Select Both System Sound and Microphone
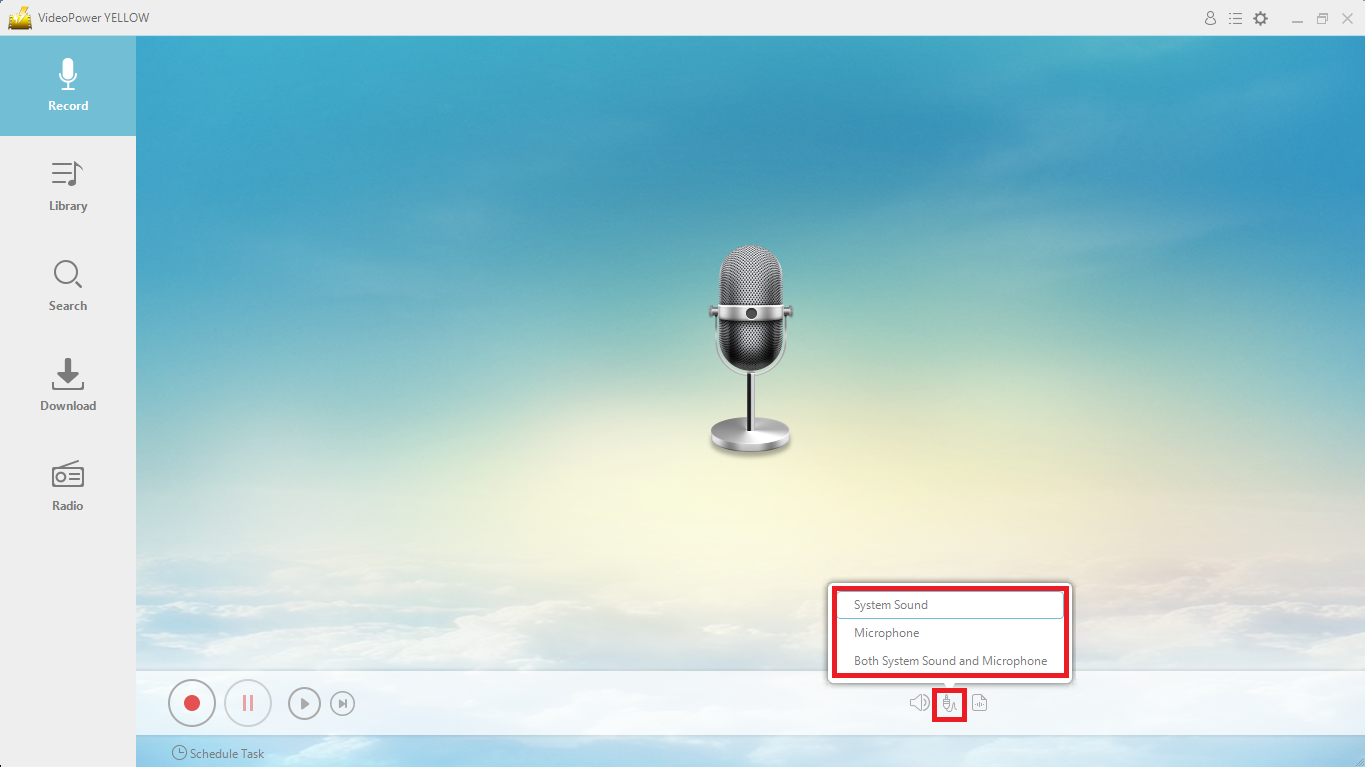The image size is (1365, 767). (x=950, y=661)
